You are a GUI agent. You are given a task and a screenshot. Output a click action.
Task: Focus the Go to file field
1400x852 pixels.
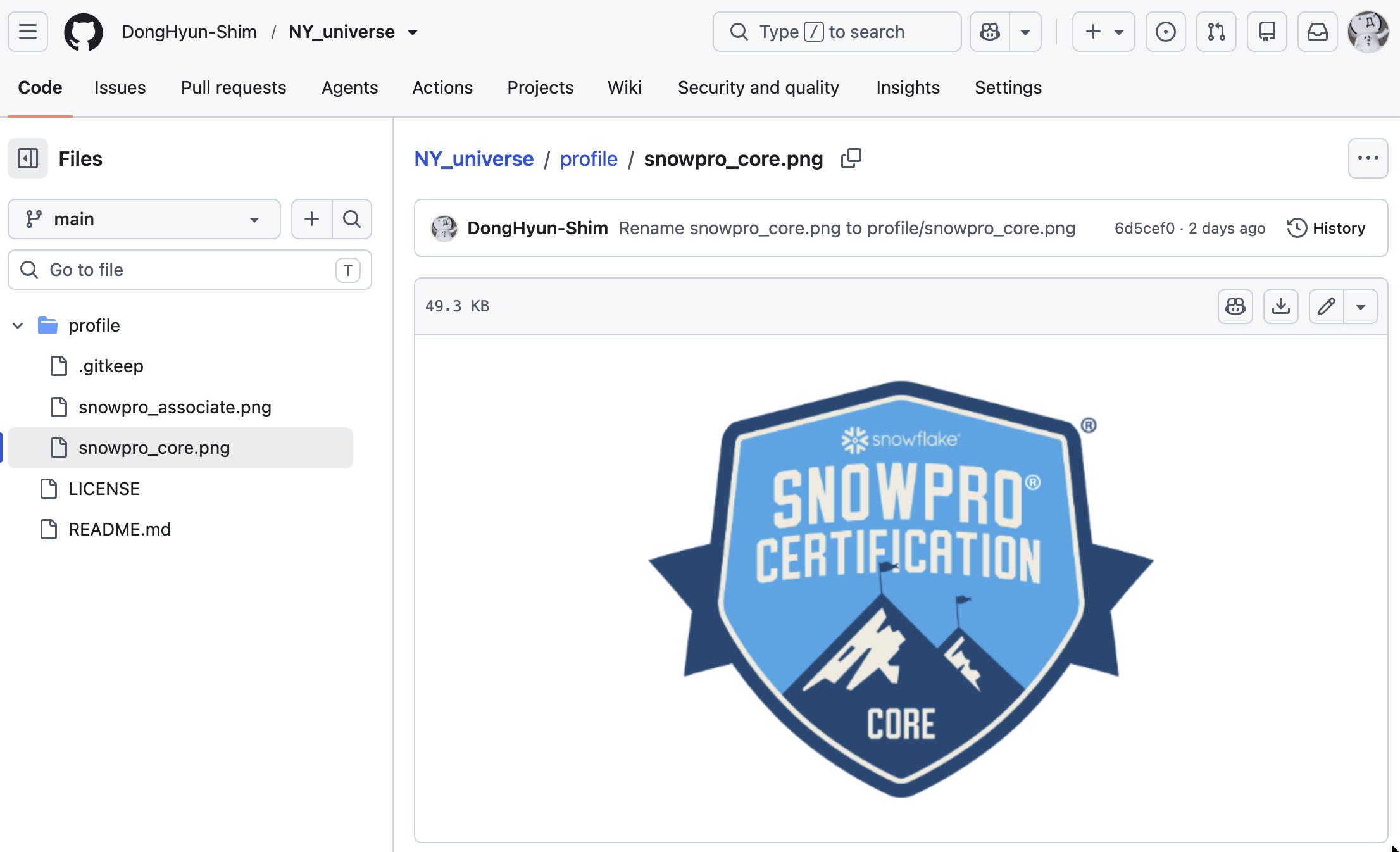[190, 270]
